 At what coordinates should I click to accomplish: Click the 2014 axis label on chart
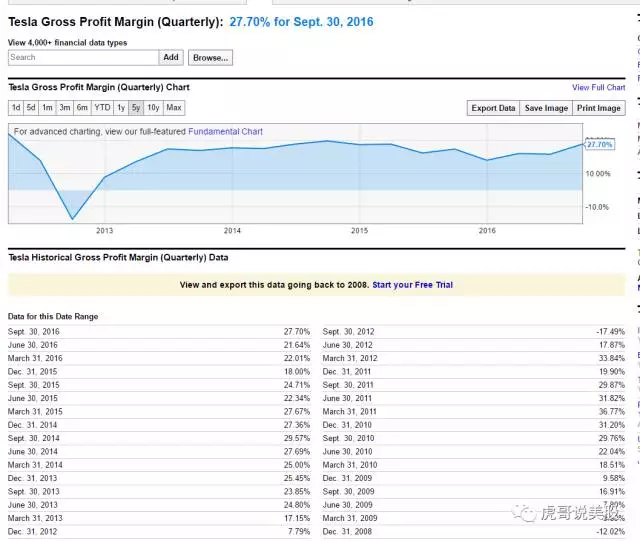click(232, 231)
